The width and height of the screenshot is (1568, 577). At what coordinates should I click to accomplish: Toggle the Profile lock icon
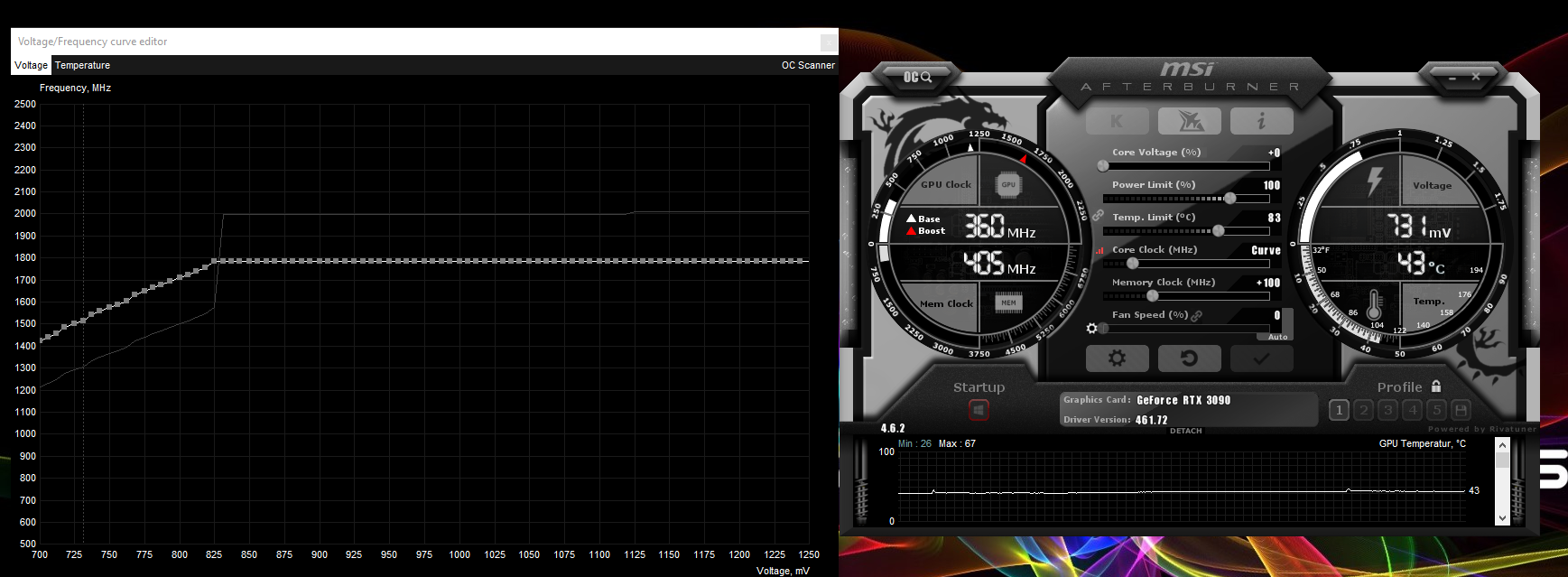tap(1436, 386)
